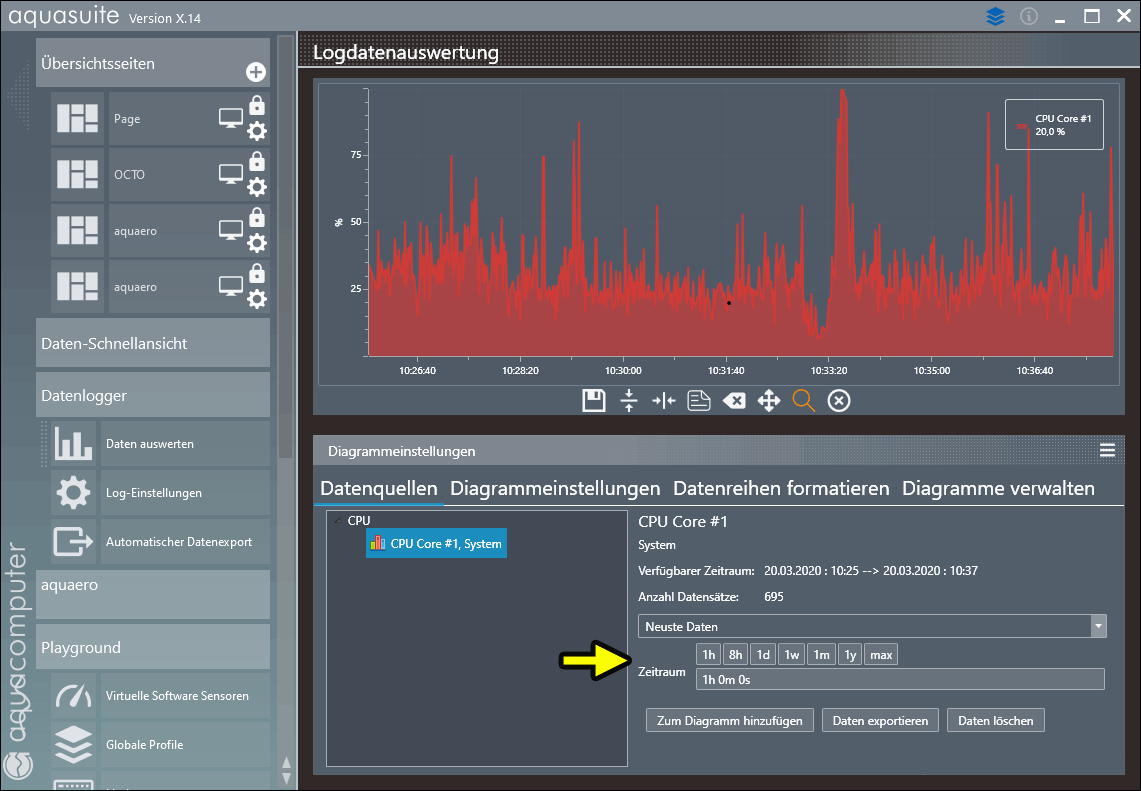Click the backspace delete icon below chart

click(x=733, y=401)
